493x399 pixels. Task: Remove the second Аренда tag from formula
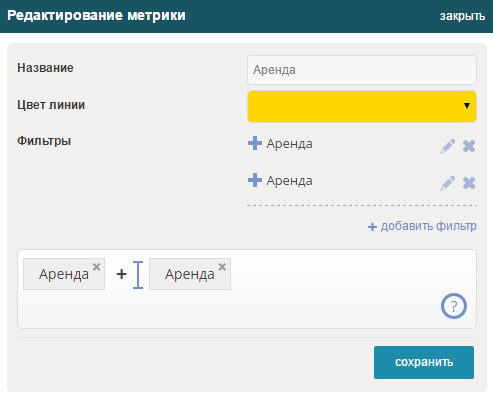click(222, 267)
